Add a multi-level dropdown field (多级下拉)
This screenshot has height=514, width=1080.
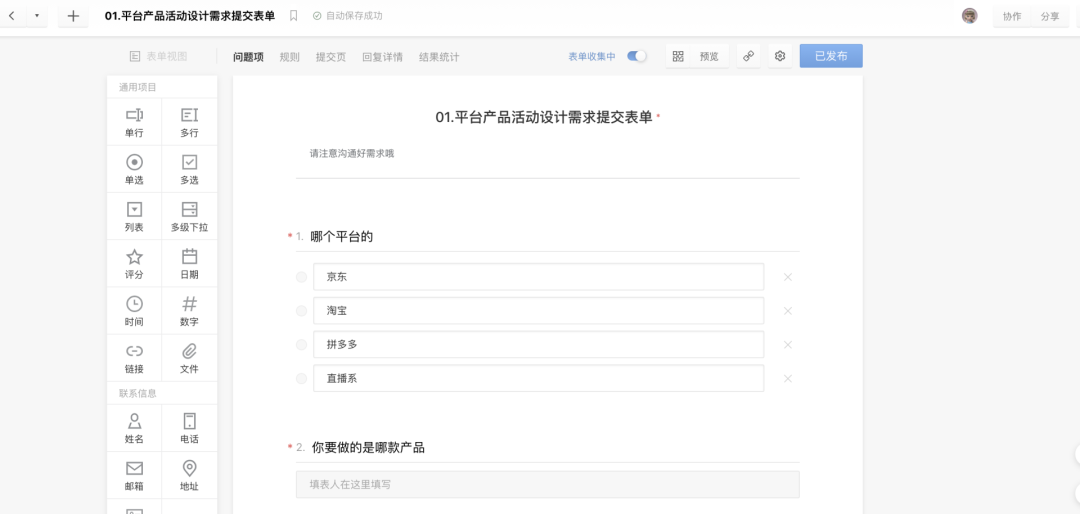point(189,216)
